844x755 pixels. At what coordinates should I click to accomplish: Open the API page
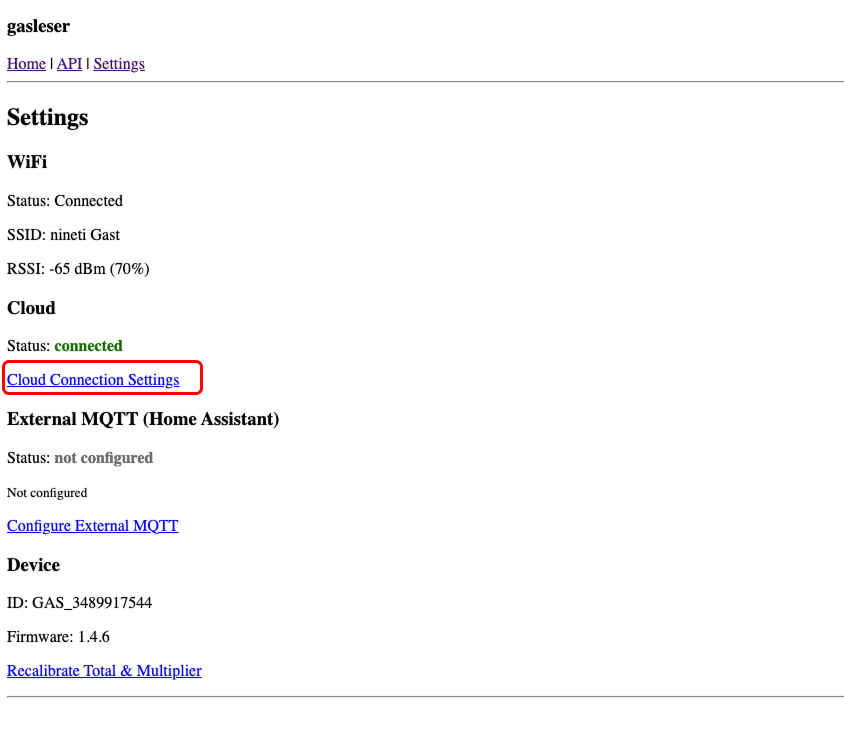(x=69, y=63)
